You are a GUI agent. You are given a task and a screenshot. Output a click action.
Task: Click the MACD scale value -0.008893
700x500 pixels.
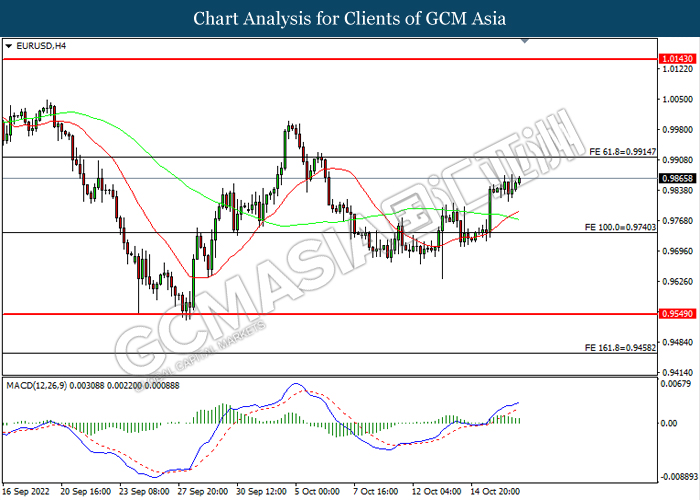click(679, 477)
